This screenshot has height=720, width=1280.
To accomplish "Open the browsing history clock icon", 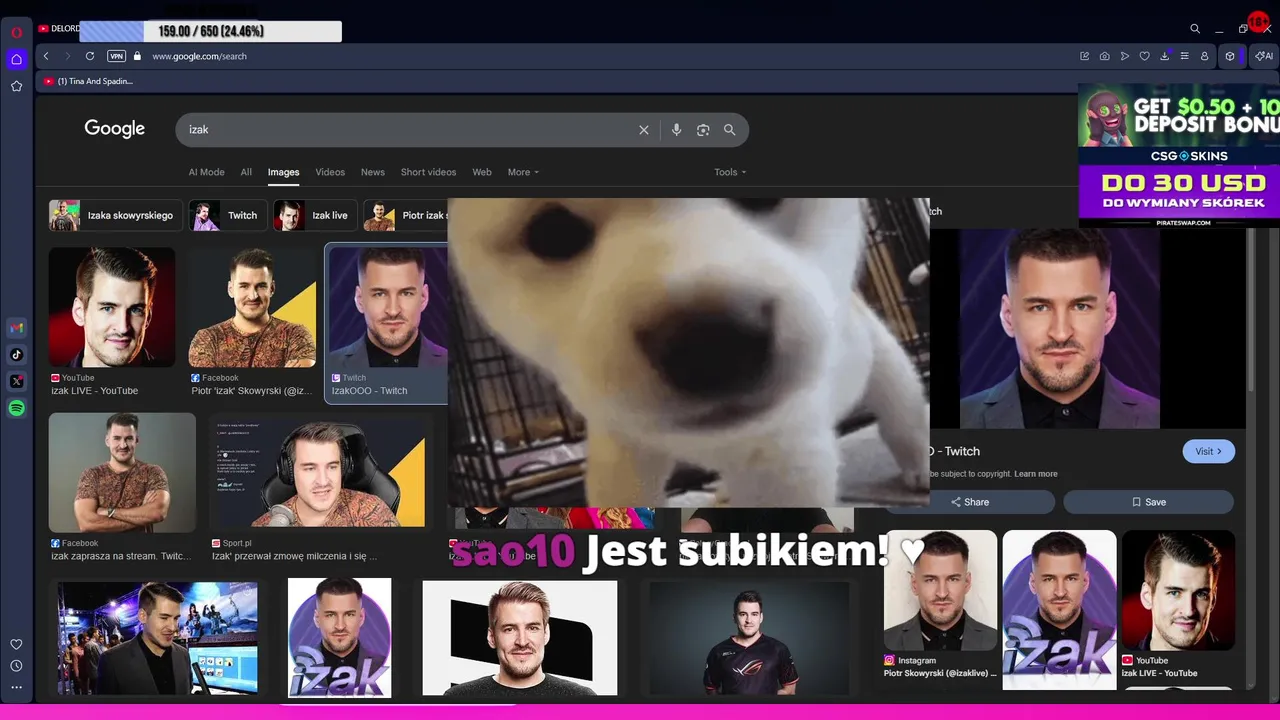I will 16,666.
